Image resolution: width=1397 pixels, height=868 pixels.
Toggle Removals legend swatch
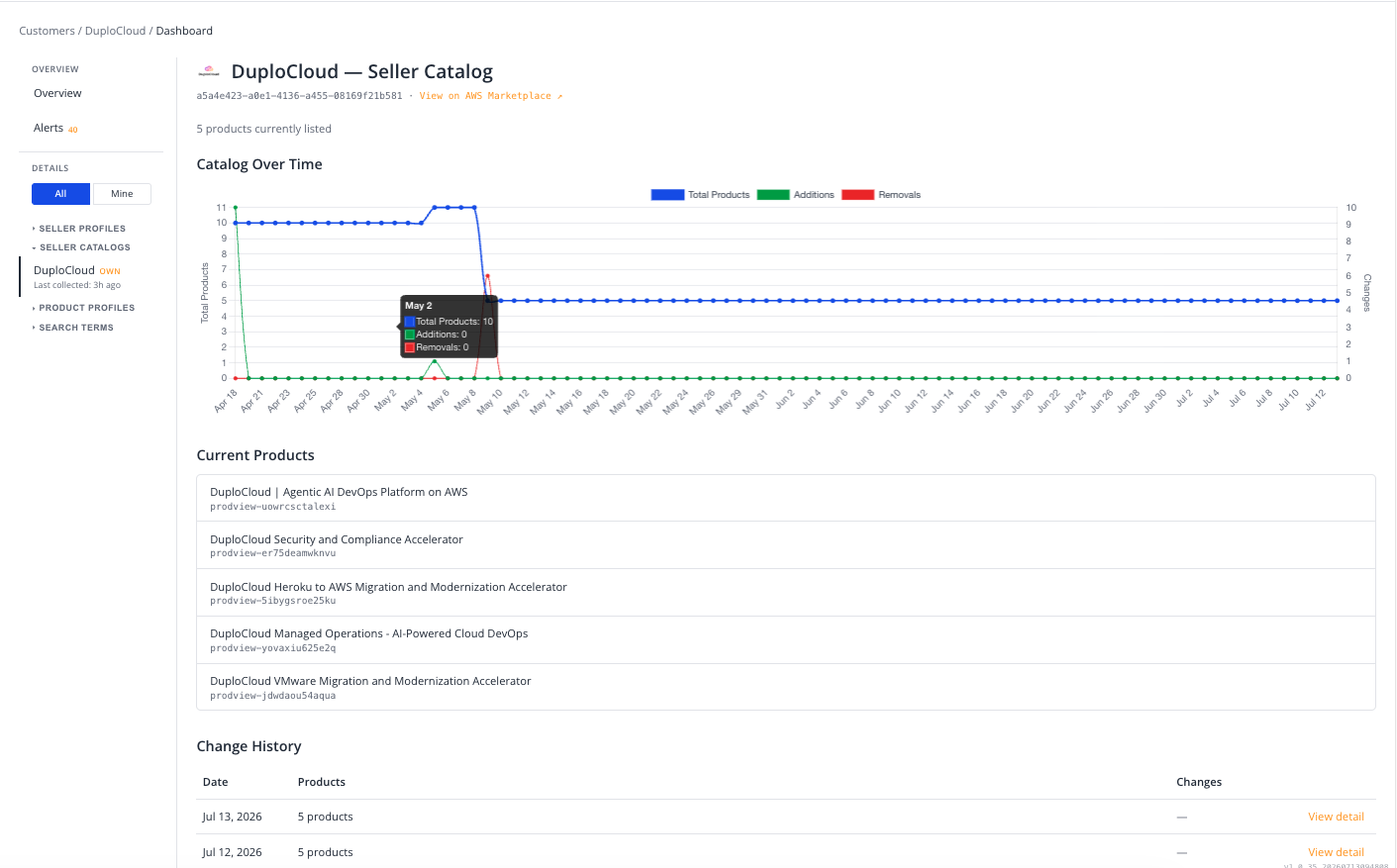[x=858, y=195]
